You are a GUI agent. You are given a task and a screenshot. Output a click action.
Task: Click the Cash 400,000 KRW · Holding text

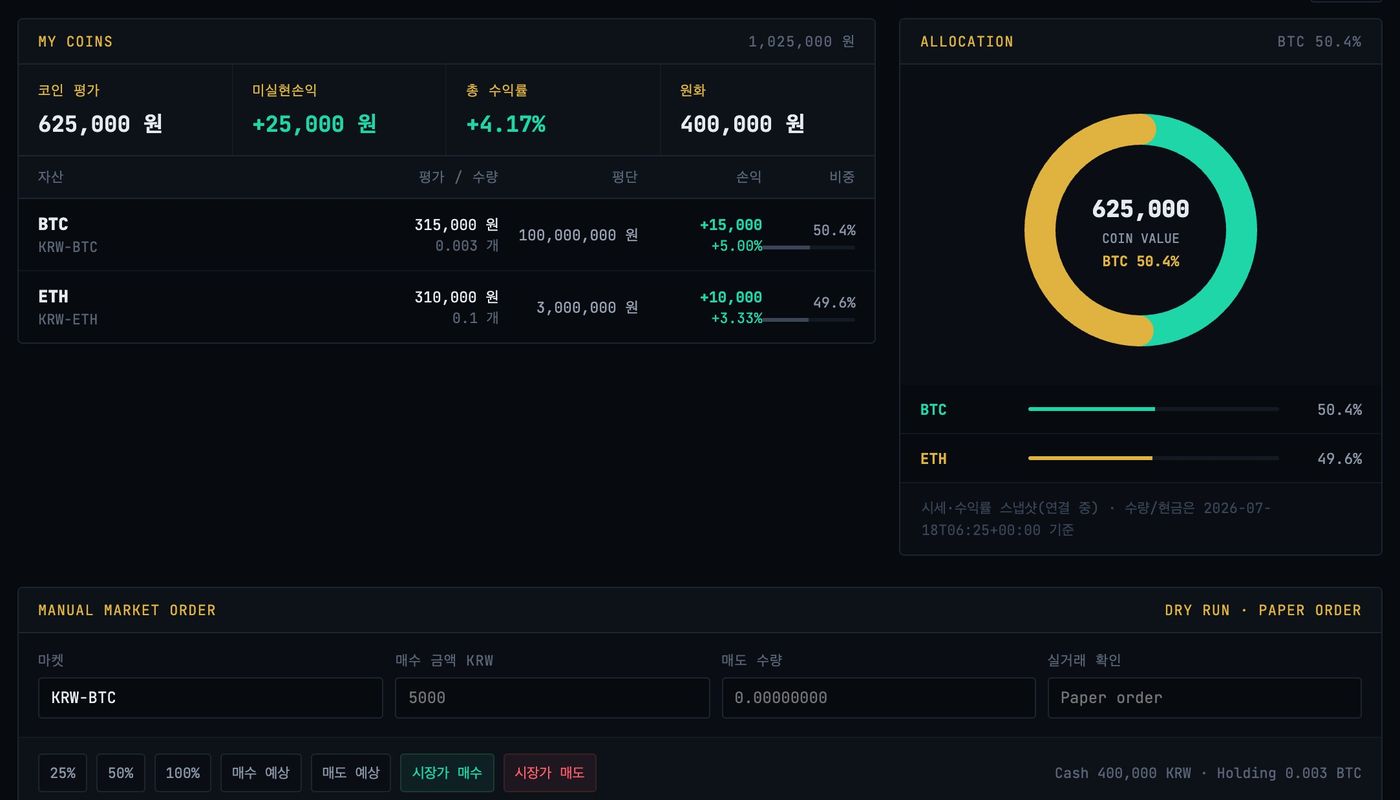tap(1208, 773)
